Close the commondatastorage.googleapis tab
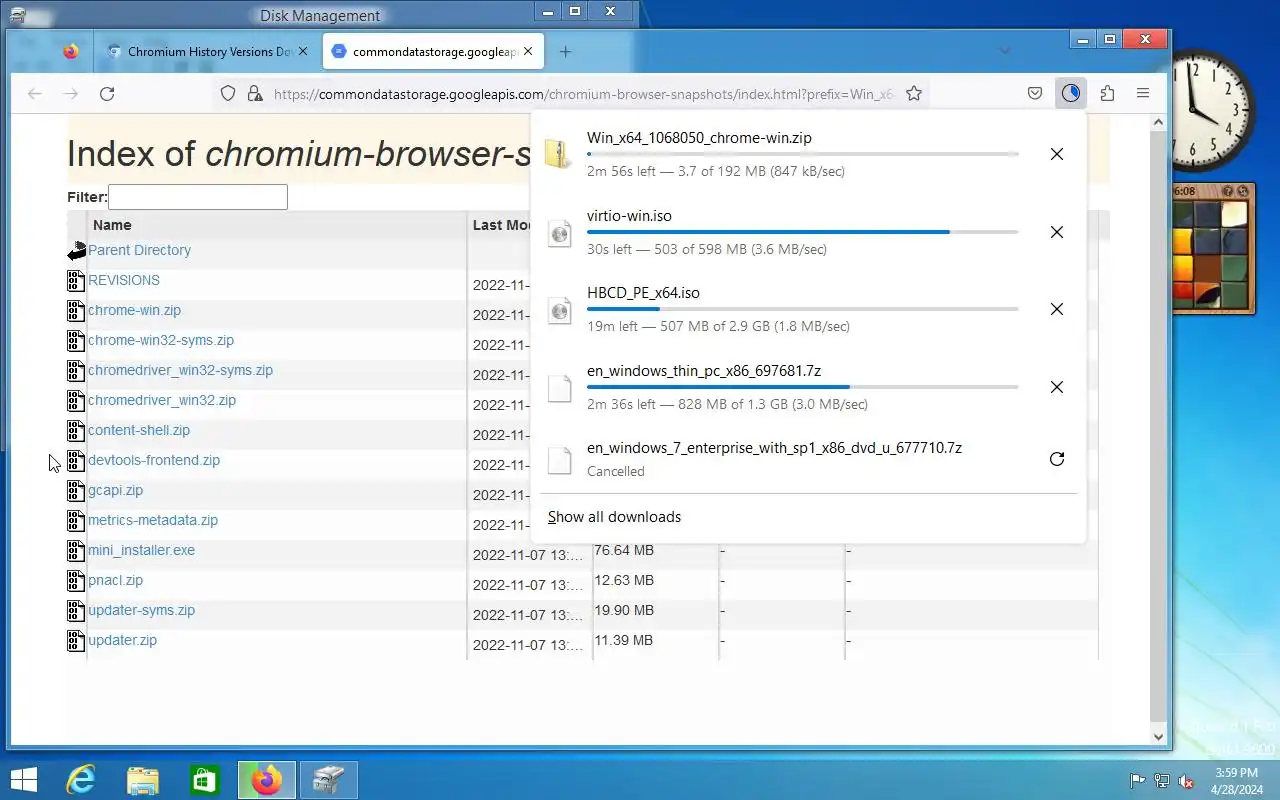Image resolution: width=1280 pixels, height=800 pixels. 528,51
